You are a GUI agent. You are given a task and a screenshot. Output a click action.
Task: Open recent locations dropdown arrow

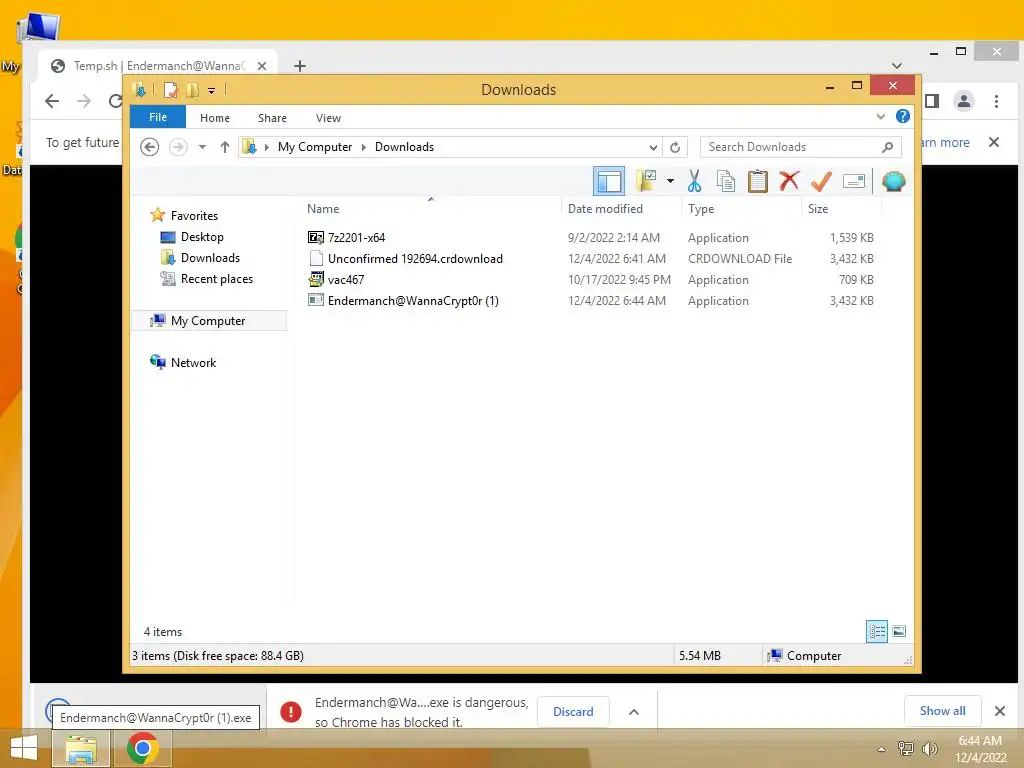202,147
